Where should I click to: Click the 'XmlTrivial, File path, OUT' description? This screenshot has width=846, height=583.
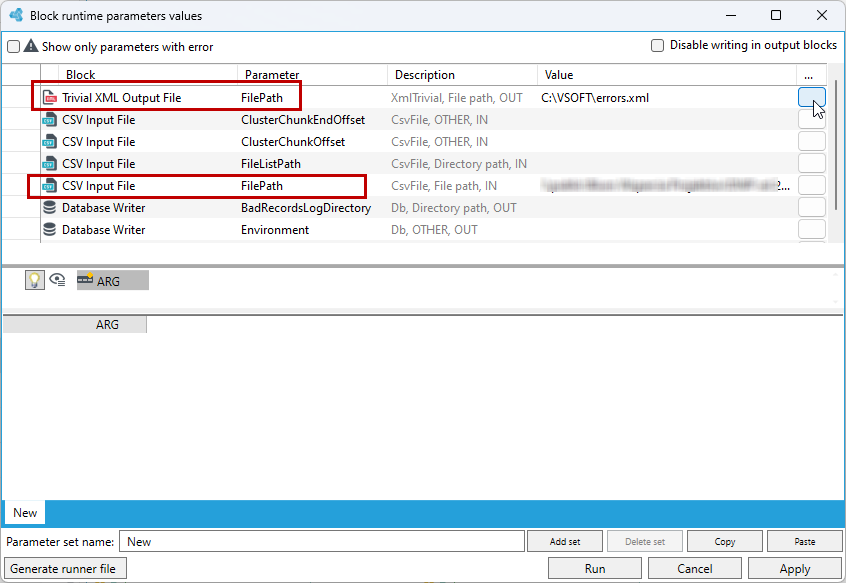click(x=456, y=98)
